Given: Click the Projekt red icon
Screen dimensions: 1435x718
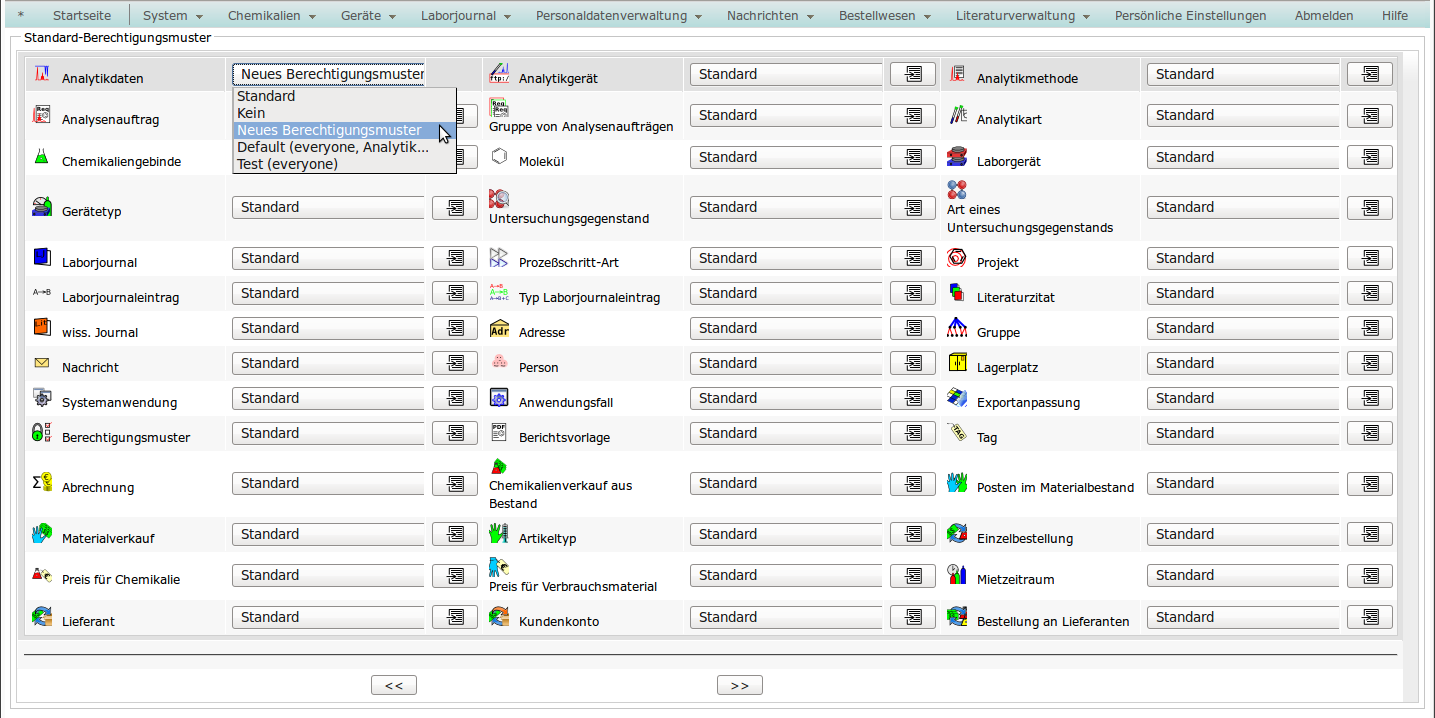Looking at the screenshot, I should coord(957,258).
